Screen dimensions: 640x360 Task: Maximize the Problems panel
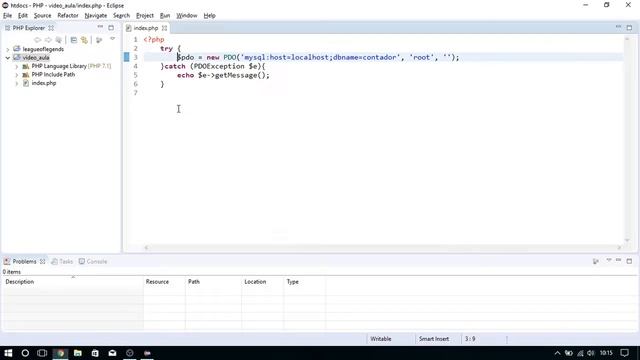click(x=629, y=261)
